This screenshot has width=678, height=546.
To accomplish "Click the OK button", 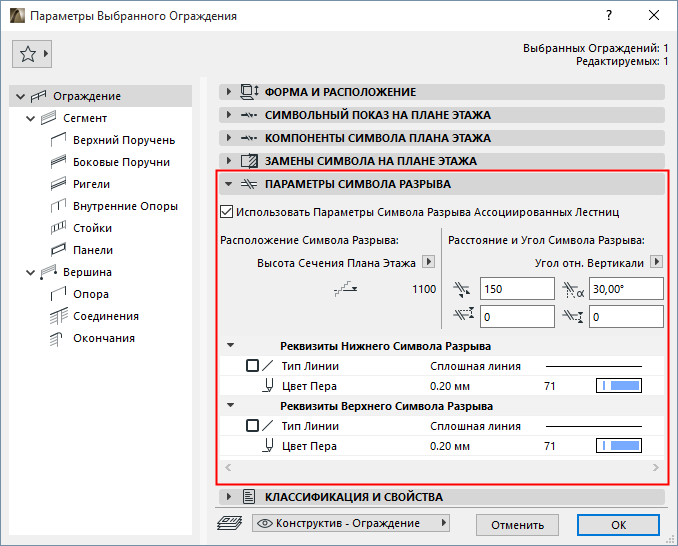I will tap(618, 525).
